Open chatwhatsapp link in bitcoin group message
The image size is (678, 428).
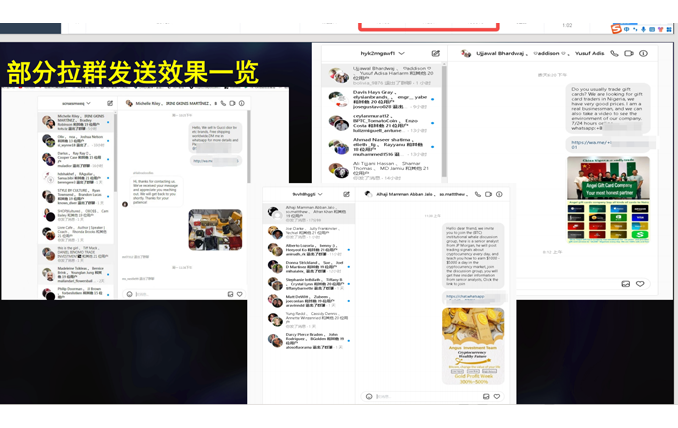[x=470, y=296]
